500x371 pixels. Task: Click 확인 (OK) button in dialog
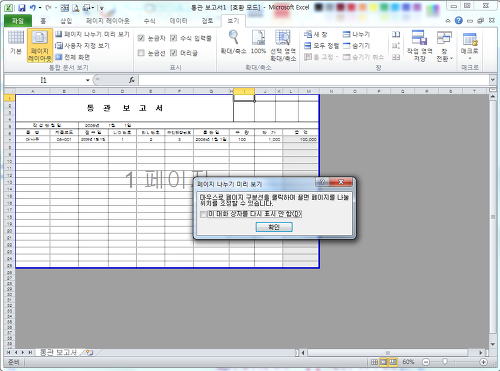274,227
